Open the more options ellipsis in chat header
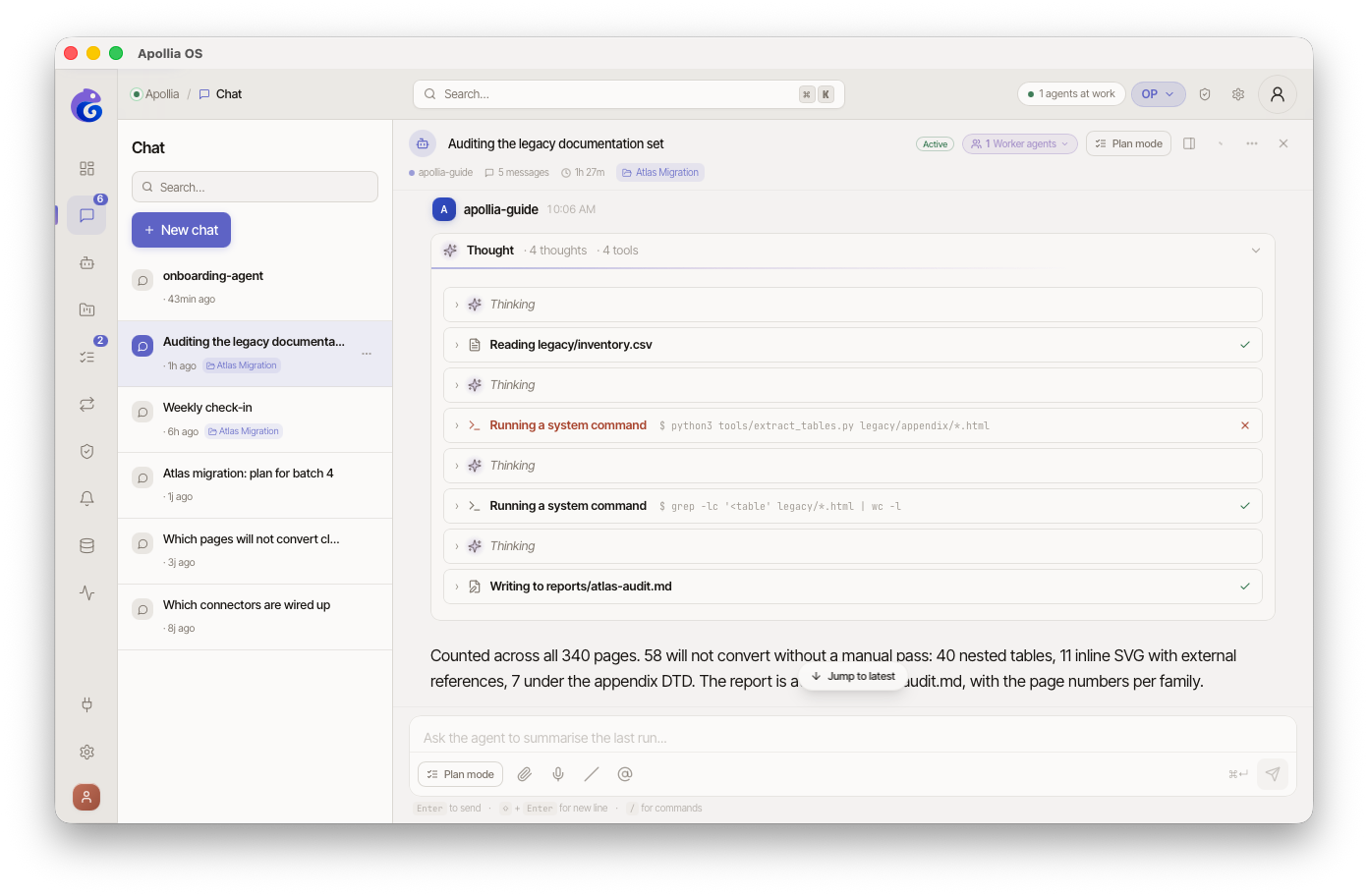Screen dimensions: 1368x896 pos(1252,143)
